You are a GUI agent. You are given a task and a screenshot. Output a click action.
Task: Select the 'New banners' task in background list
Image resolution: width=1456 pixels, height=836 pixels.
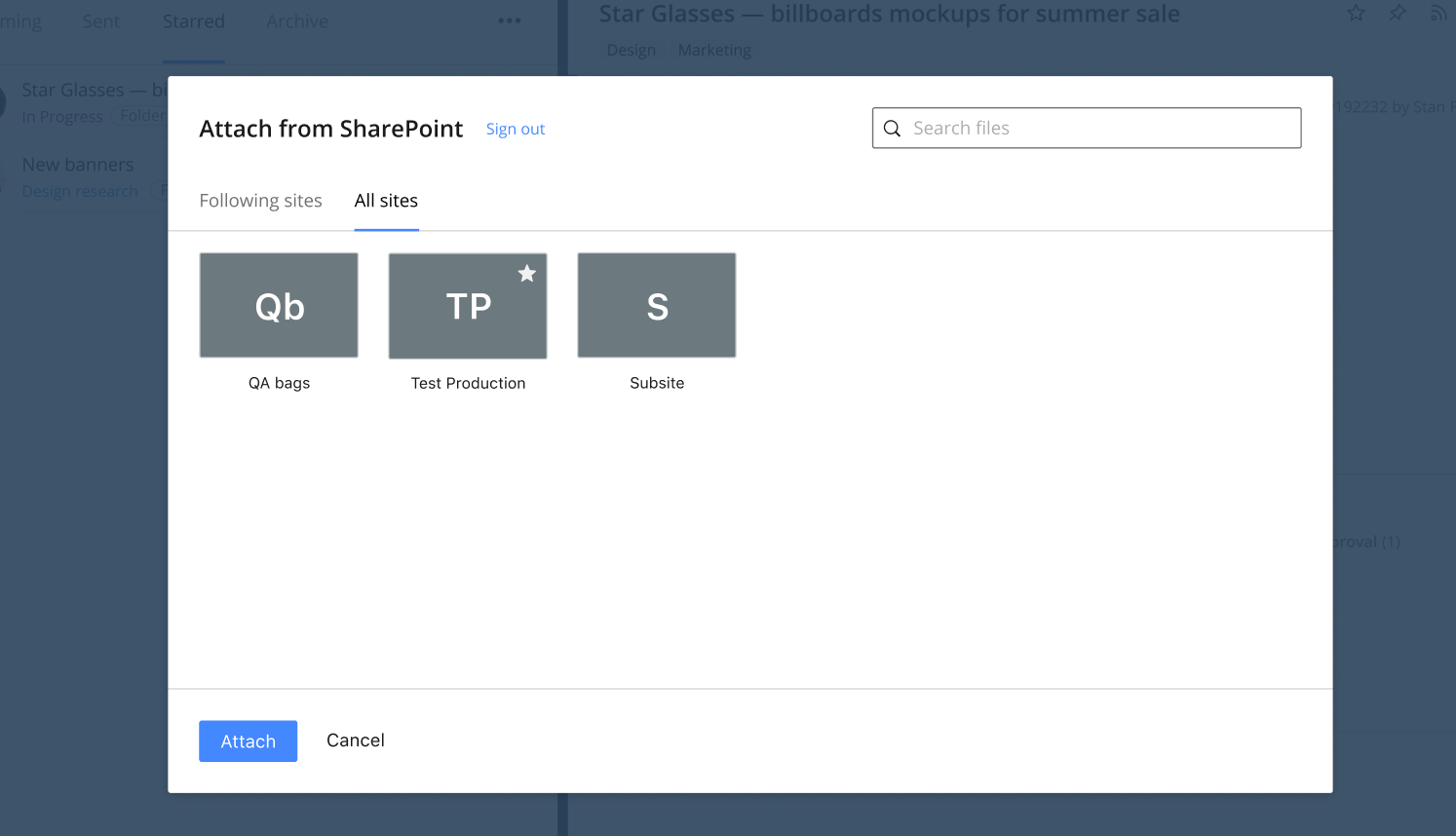tap(78, 165)
